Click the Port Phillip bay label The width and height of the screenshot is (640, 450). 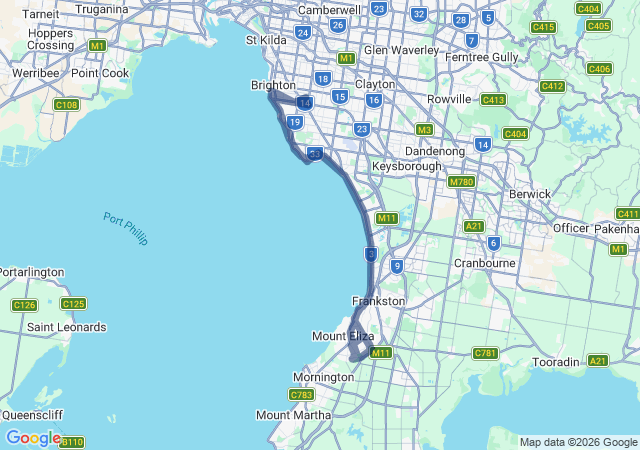[x=126, y=228]
